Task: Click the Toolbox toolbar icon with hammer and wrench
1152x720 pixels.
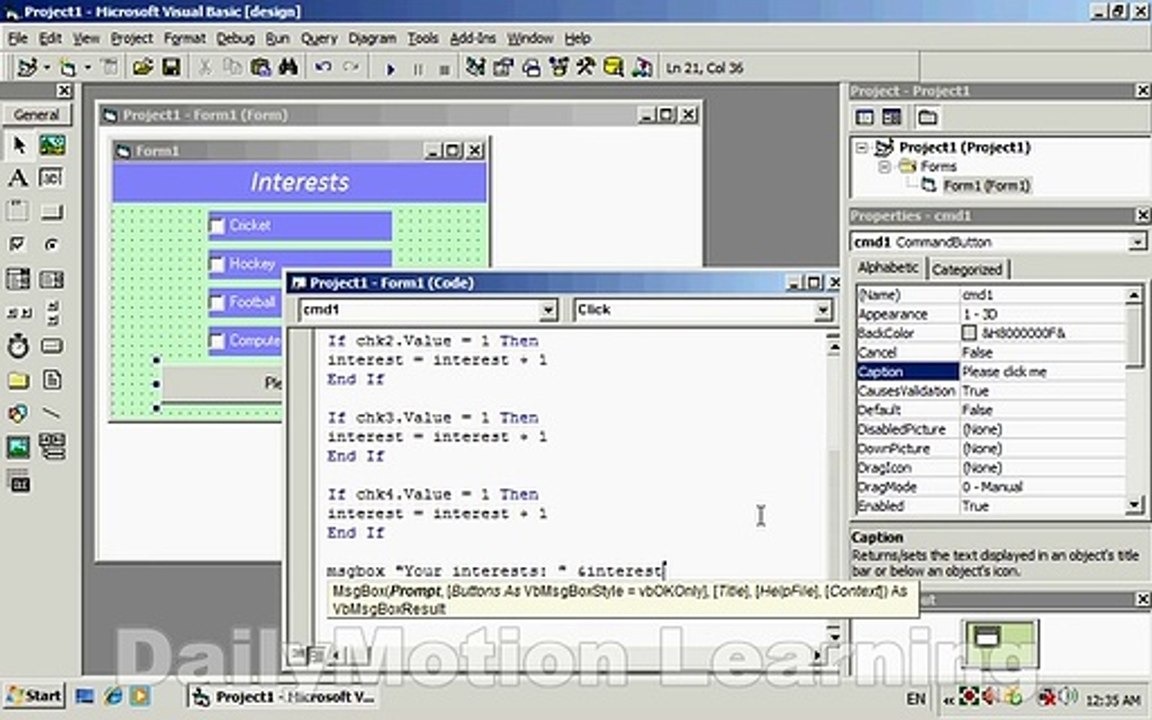Action: (x=586, y=68)
